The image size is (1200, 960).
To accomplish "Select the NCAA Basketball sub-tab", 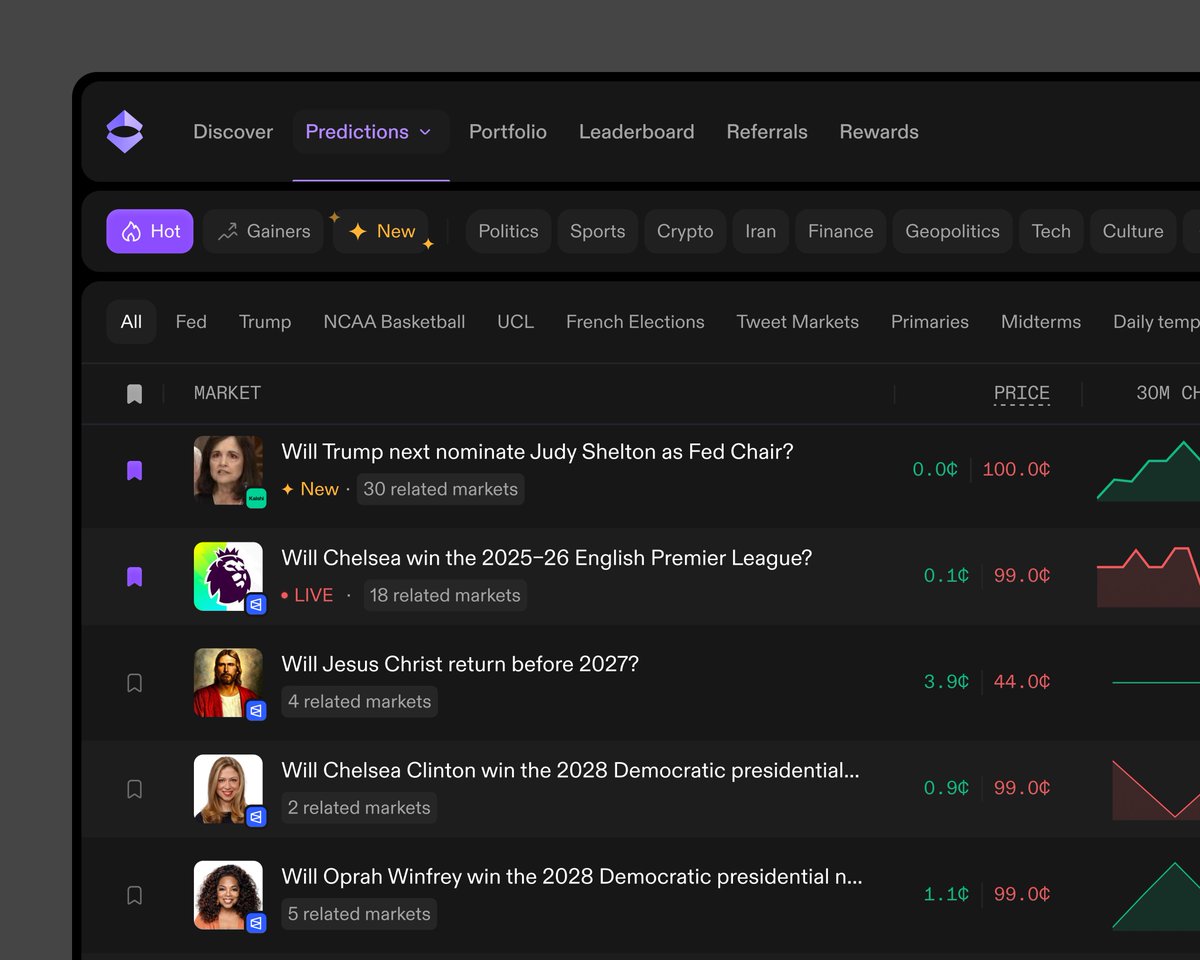I will pyautogui.click(x=394, y=322).
